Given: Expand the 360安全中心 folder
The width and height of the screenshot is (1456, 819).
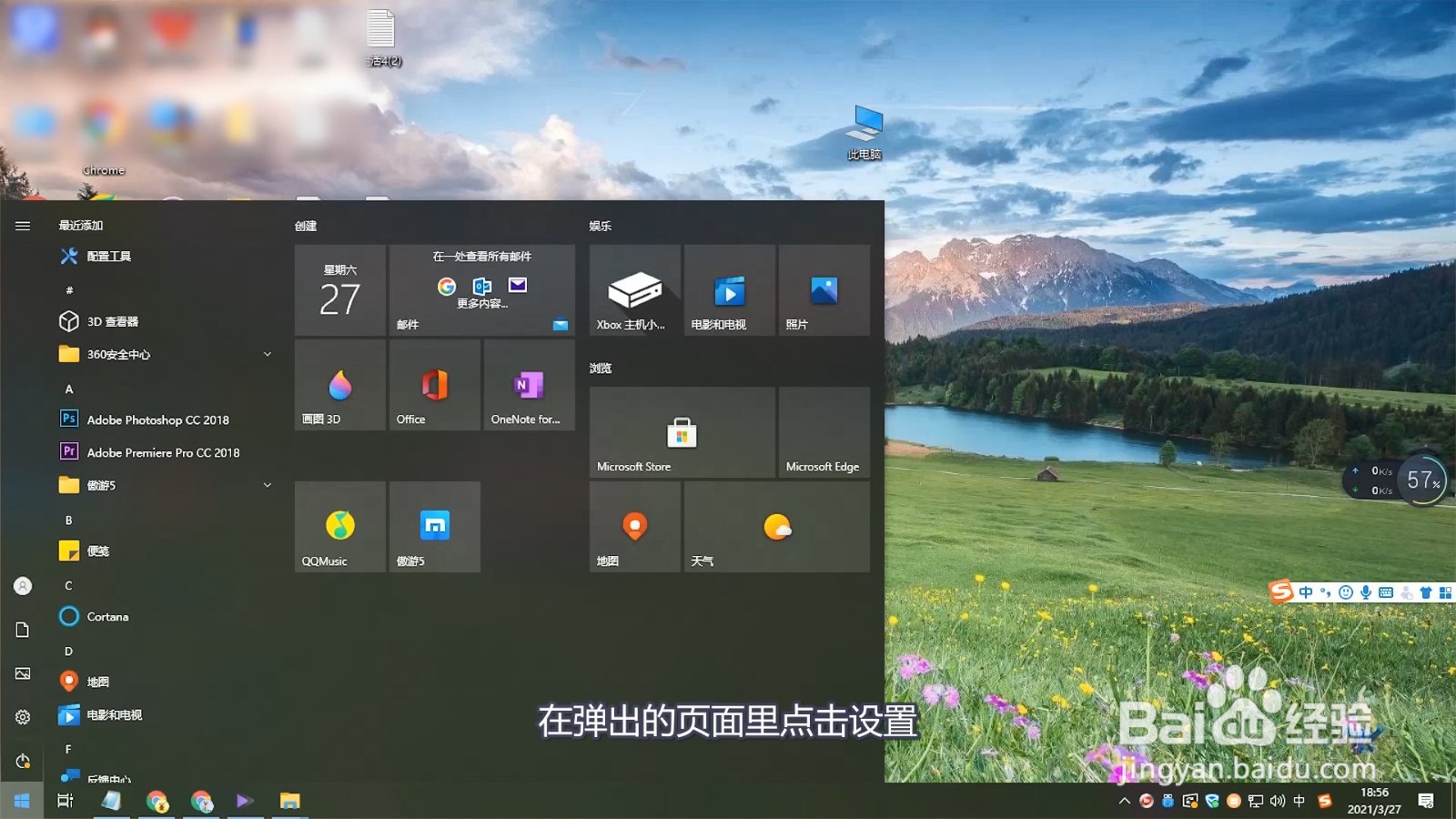Looking at the screenshot, I should click(x=166, y=354).
